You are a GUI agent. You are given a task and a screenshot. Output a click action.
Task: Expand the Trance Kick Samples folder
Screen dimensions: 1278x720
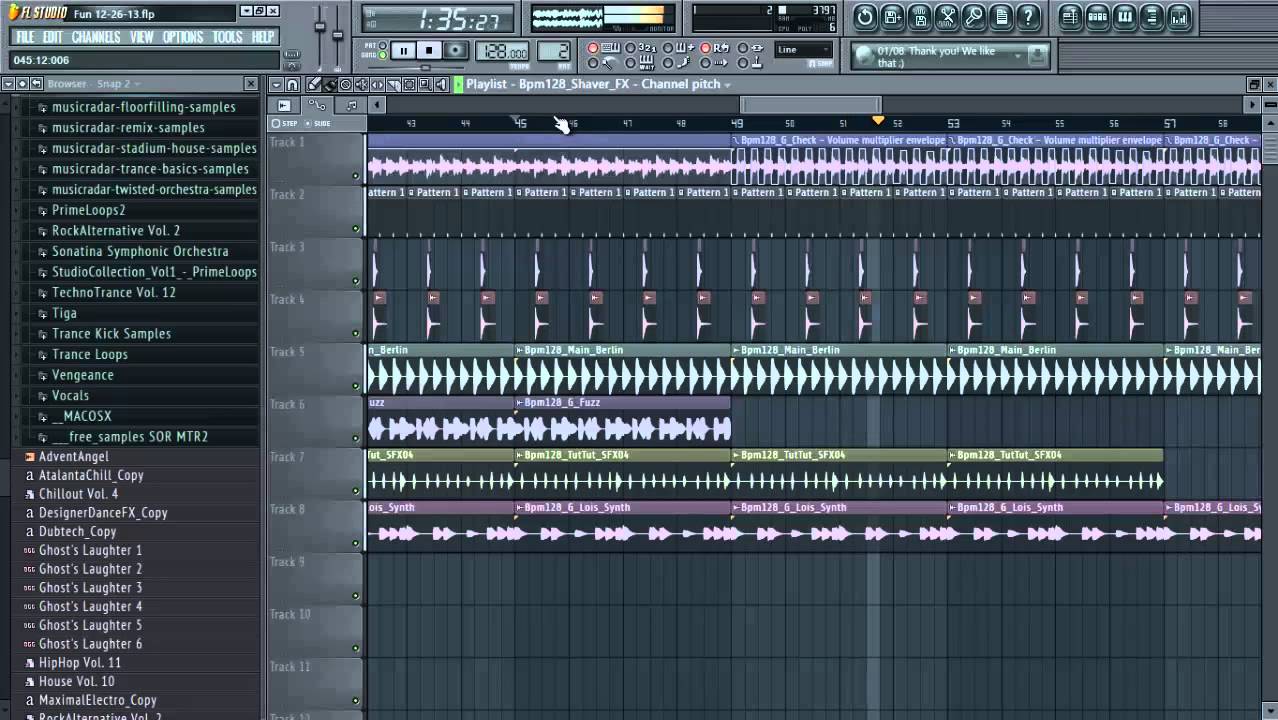pyautogui.click(x=111, y=334)
